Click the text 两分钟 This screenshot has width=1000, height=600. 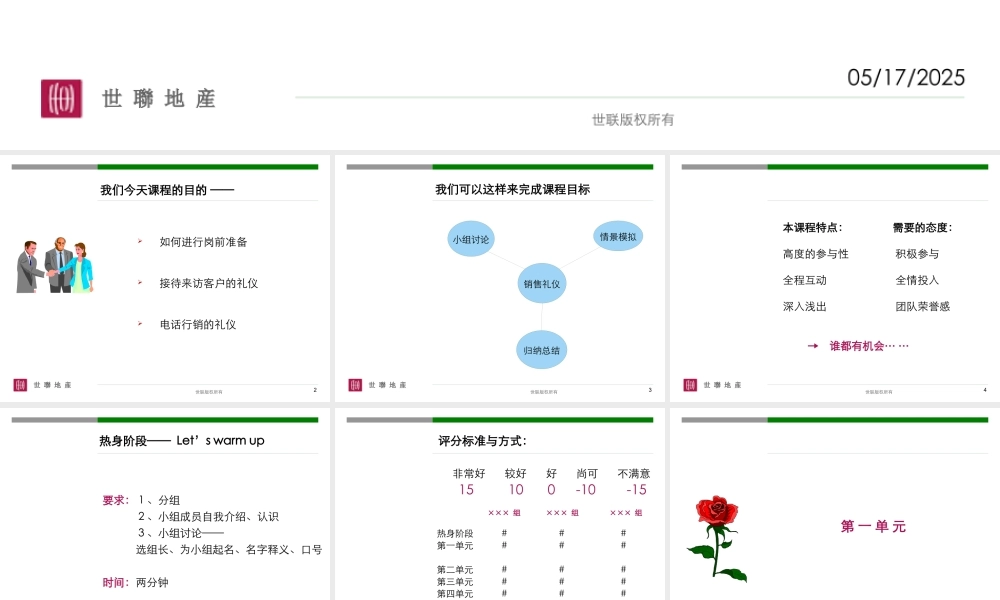point(152,583)
